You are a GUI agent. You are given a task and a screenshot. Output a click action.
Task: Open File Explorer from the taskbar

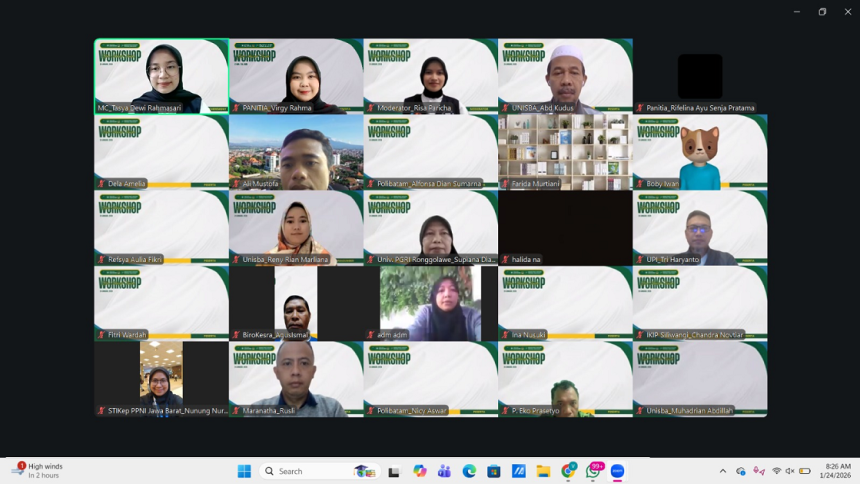coord(543,471)
